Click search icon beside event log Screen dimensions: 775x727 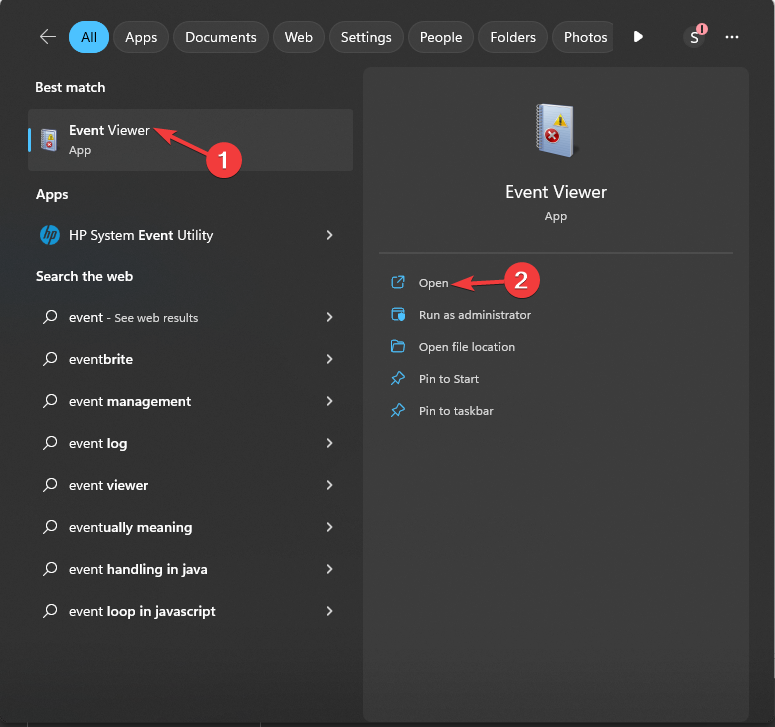click(x=50, y=443)
